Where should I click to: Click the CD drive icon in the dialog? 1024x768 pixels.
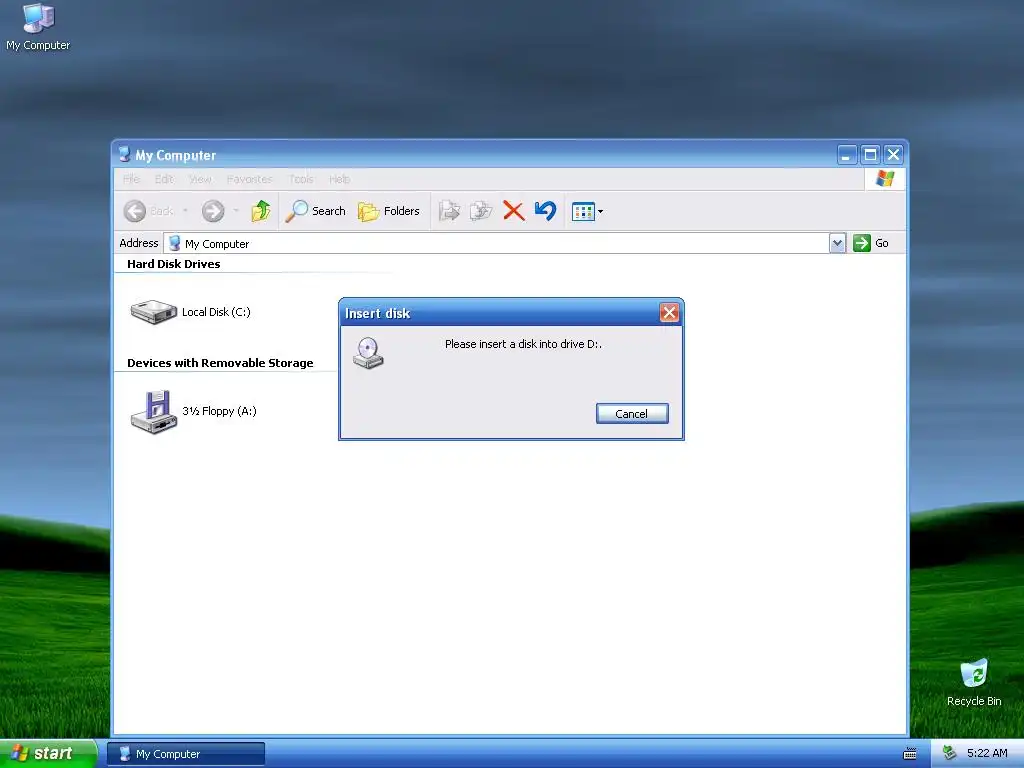click(368, 353)
